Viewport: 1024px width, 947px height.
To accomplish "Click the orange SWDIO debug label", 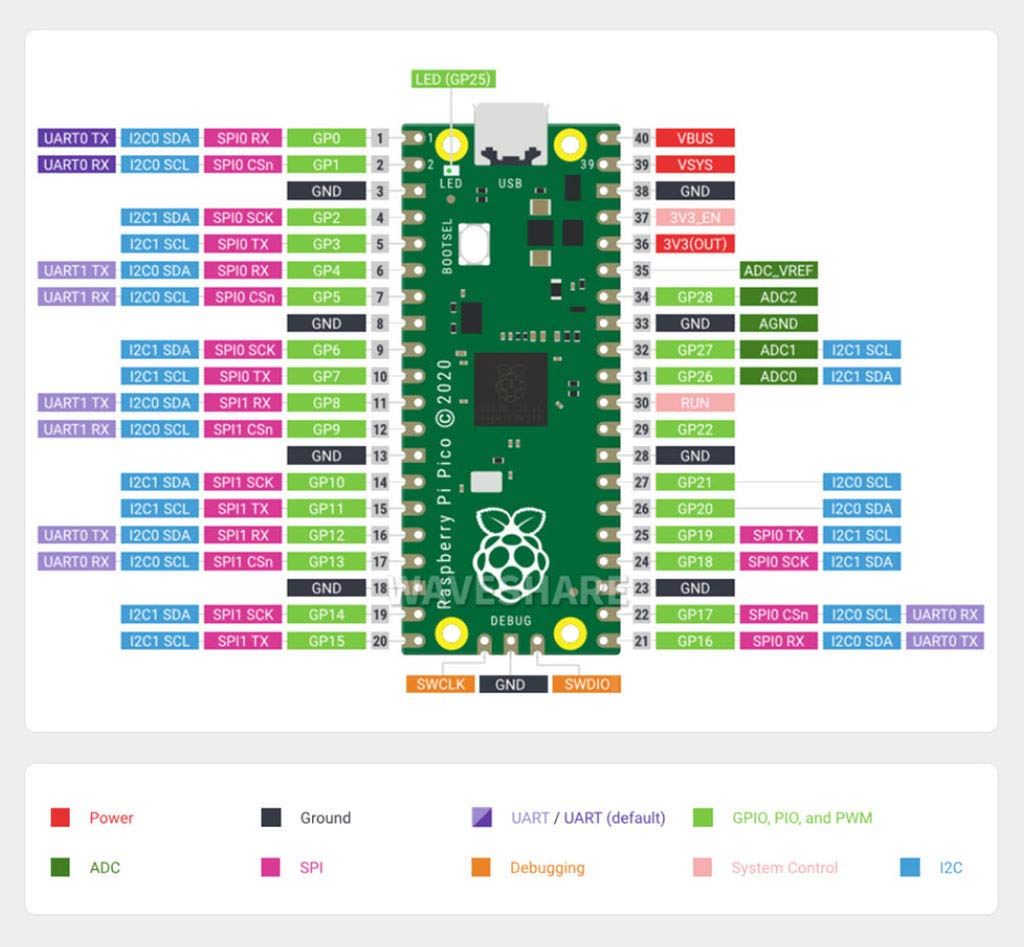I will coord(586,684).
